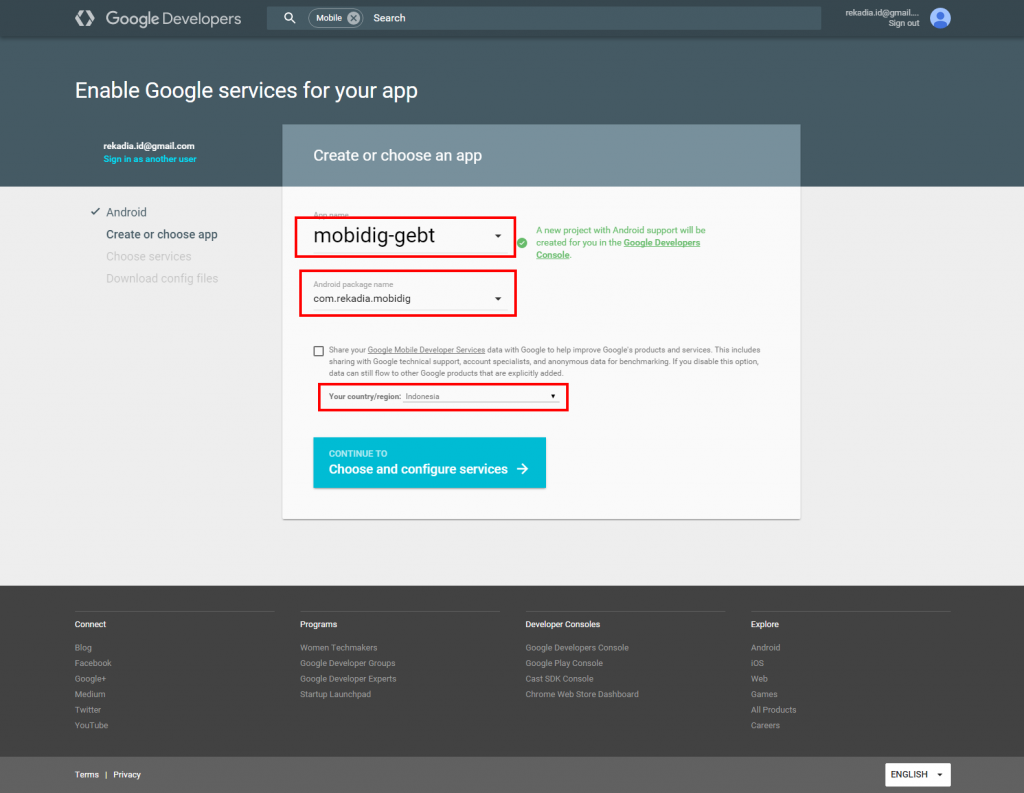Open Google Mobile Developer Services link
The height and width of the screenshot is (793, 1024).
click(426, 350)
